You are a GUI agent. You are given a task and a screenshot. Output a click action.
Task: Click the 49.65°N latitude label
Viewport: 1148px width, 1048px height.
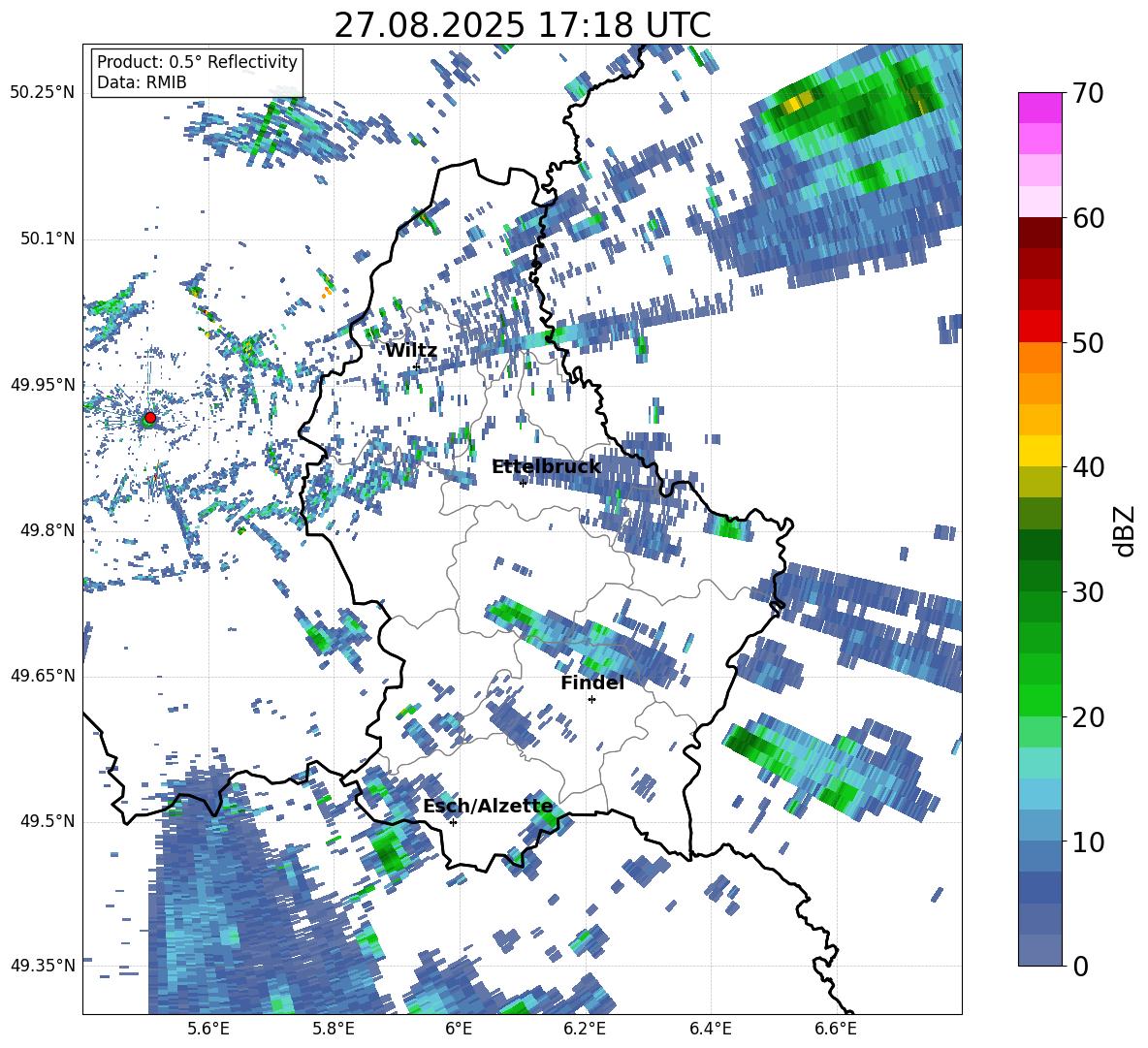(x=43, y=675)
